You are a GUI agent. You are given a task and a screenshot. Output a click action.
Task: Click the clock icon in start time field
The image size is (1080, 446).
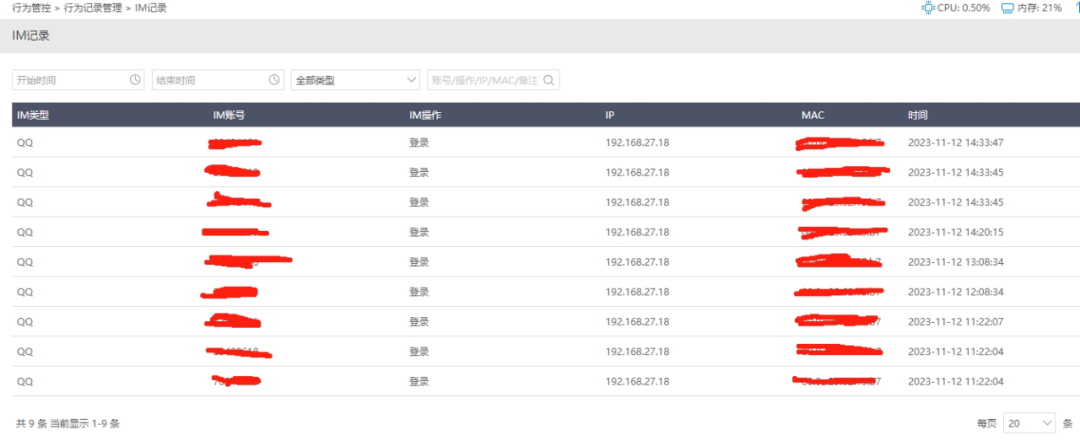point(136,80)
